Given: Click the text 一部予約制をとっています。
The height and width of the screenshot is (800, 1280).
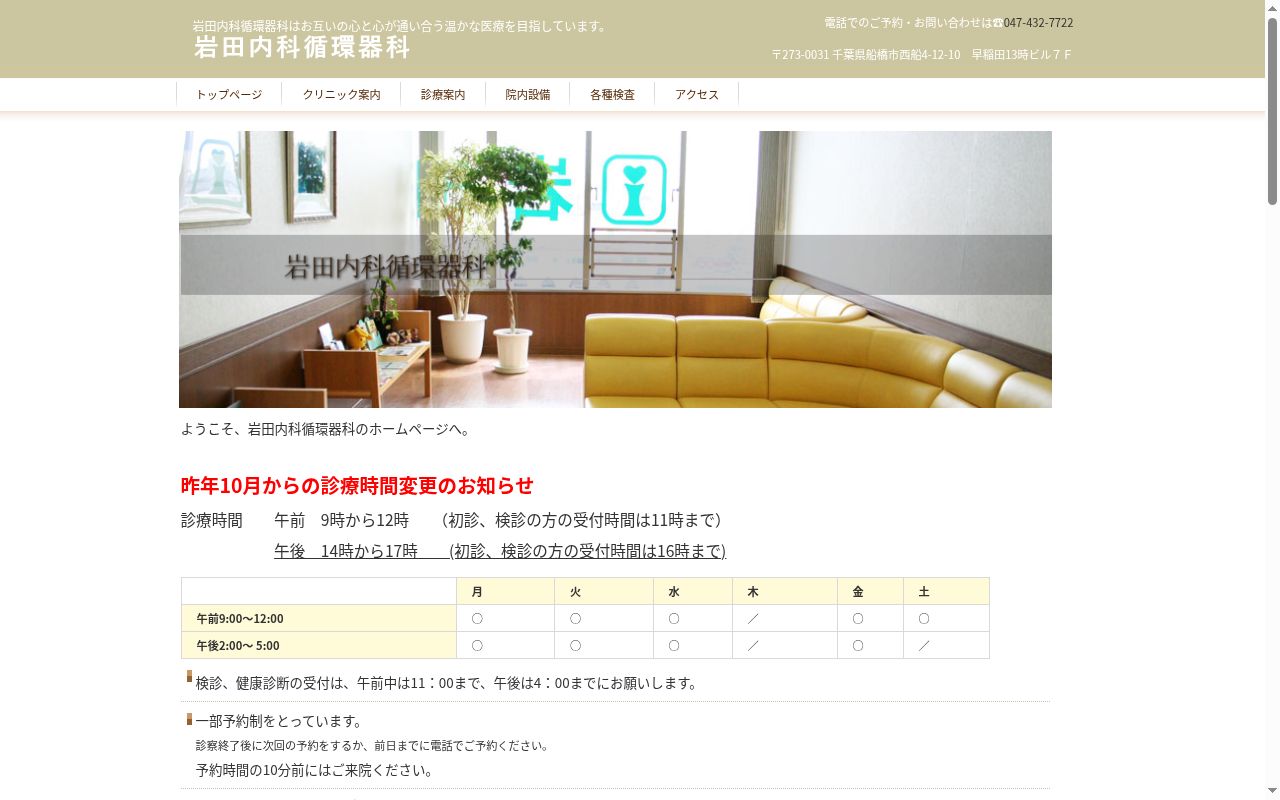Looking at the screenshot, I should click(x=281, y=721).
